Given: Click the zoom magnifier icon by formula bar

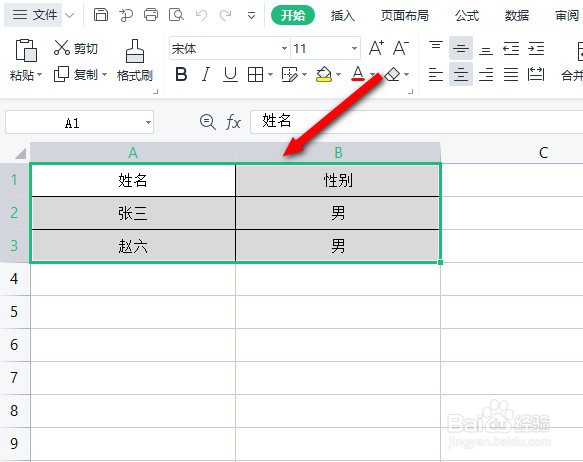Looking at the screenshot, I should tap(207, 122).
